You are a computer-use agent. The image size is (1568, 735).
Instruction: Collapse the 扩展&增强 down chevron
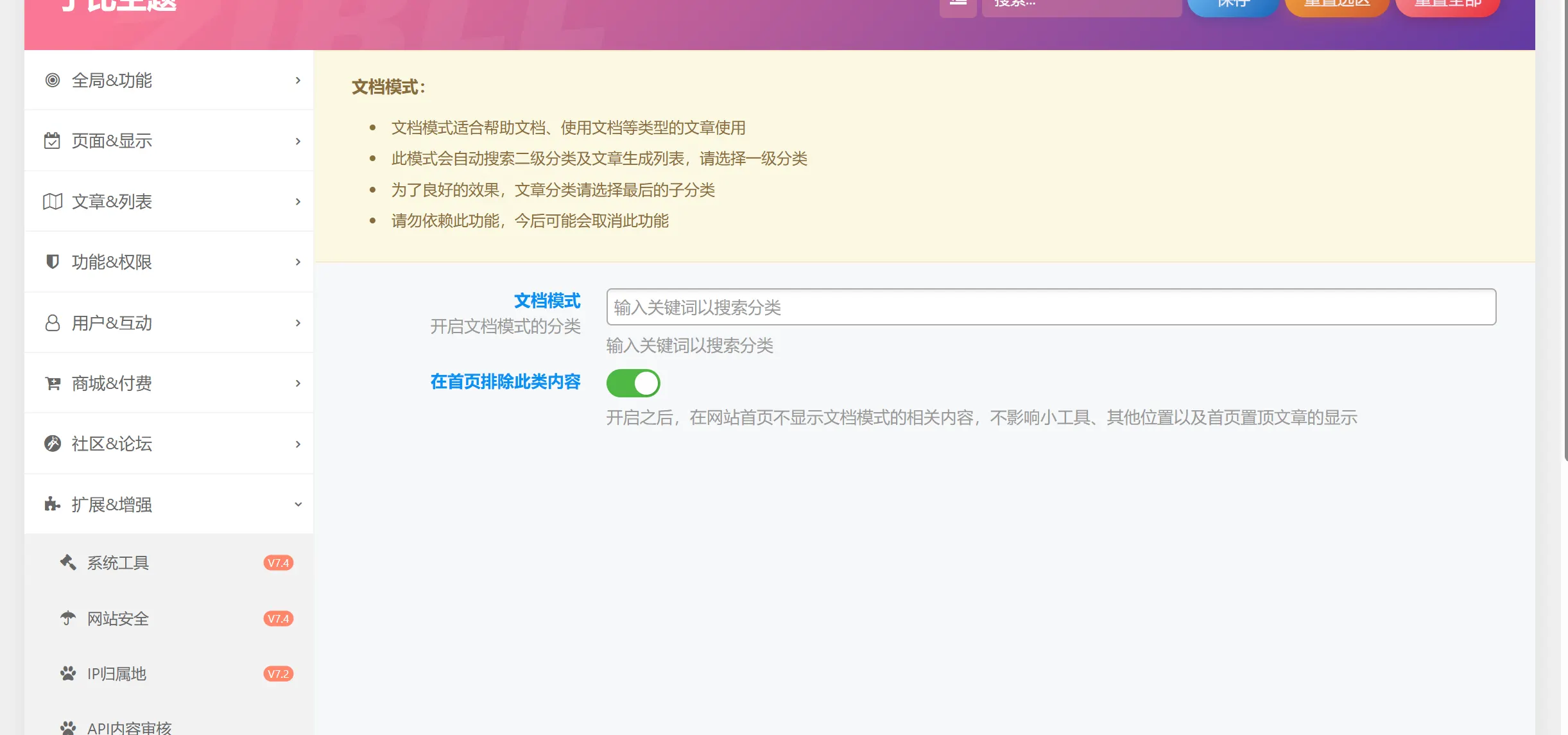pyautogui.click(x=298, y=505)
